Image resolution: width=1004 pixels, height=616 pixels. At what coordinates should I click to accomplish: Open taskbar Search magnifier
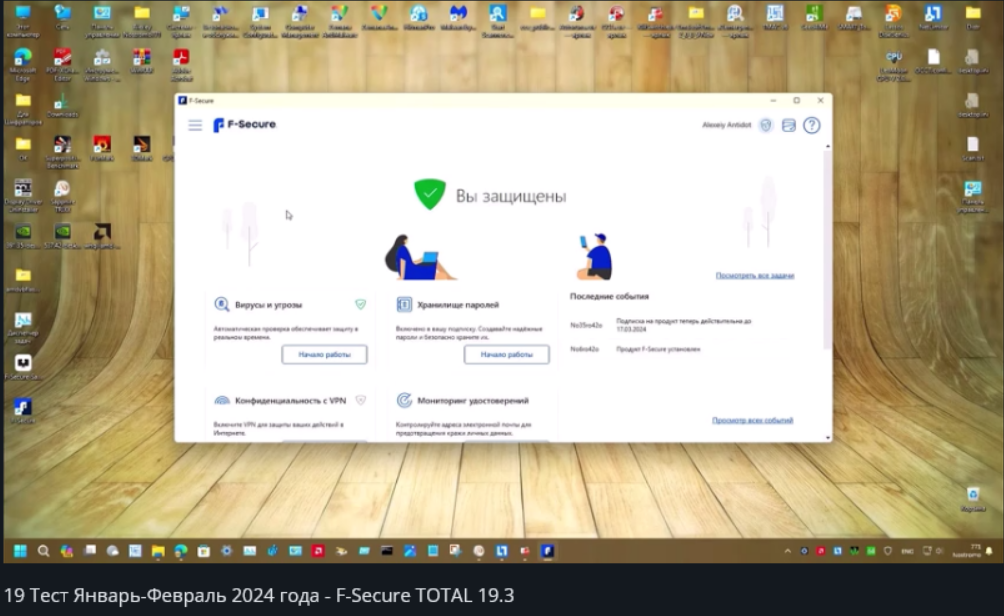pyautogui.click(x=44, y=551)
